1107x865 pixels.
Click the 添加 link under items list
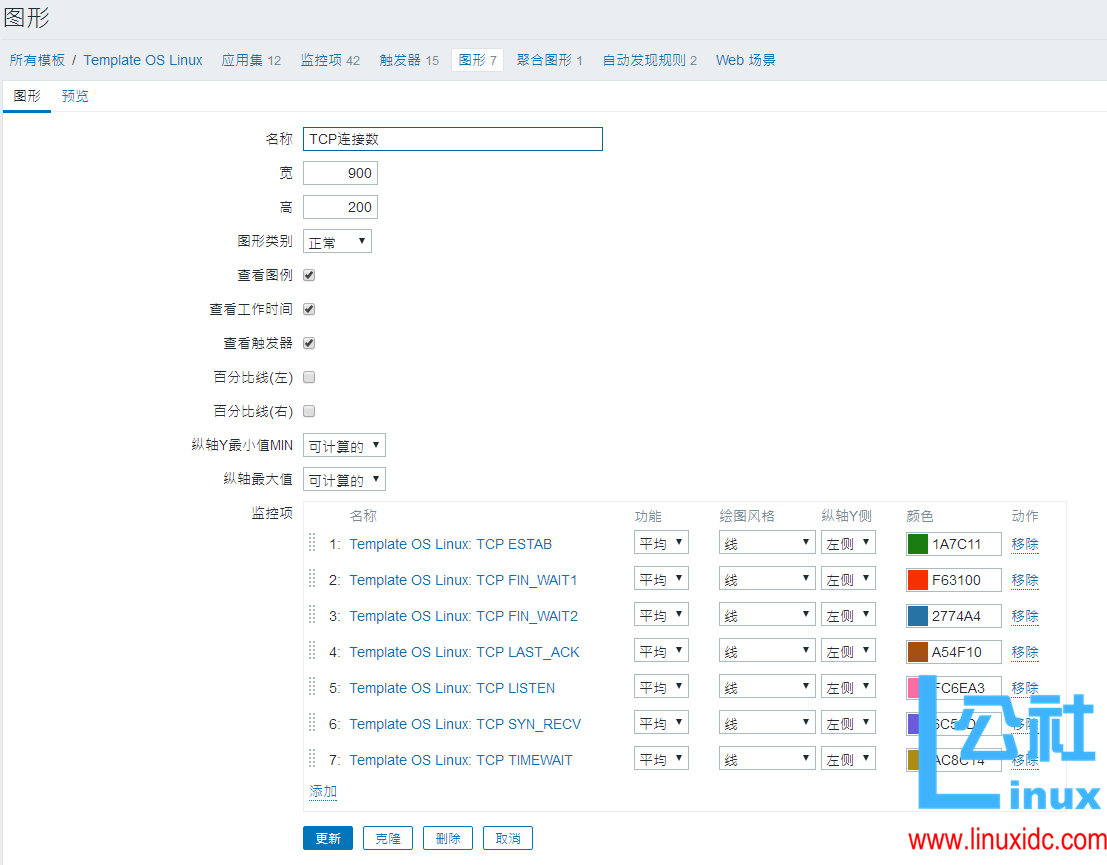pyautogui.click(x=323, y=791)
